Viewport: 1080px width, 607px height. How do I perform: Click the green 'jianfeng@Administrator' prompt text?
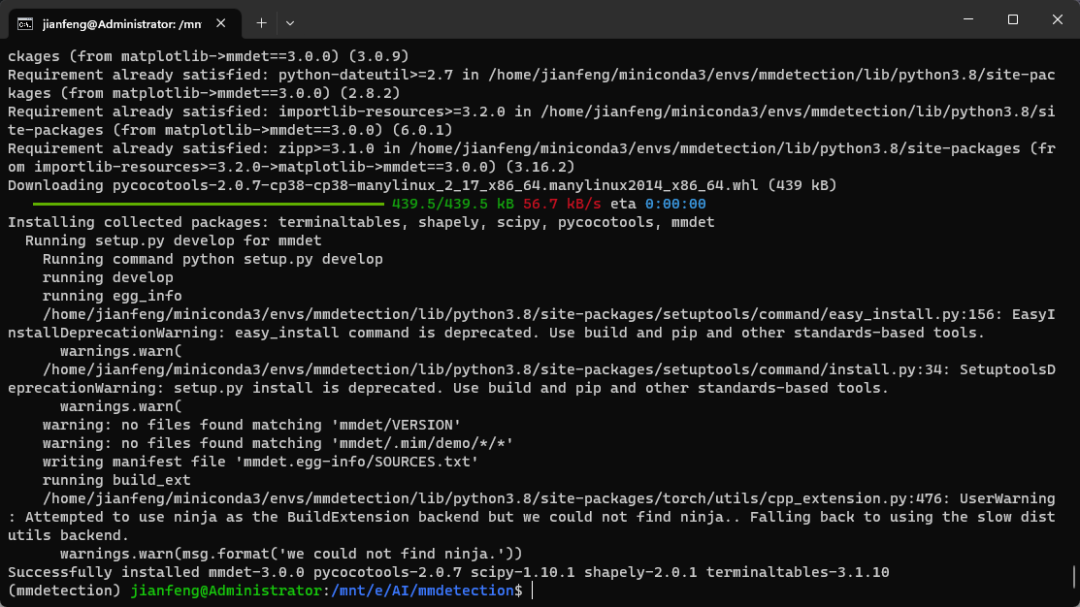click(x=226, y=591)
